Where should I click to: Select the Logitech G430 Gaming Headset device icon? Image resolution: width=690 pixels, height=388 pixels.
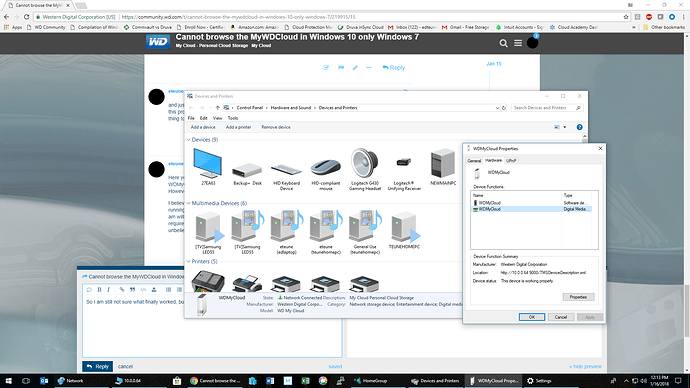(364, 164)
